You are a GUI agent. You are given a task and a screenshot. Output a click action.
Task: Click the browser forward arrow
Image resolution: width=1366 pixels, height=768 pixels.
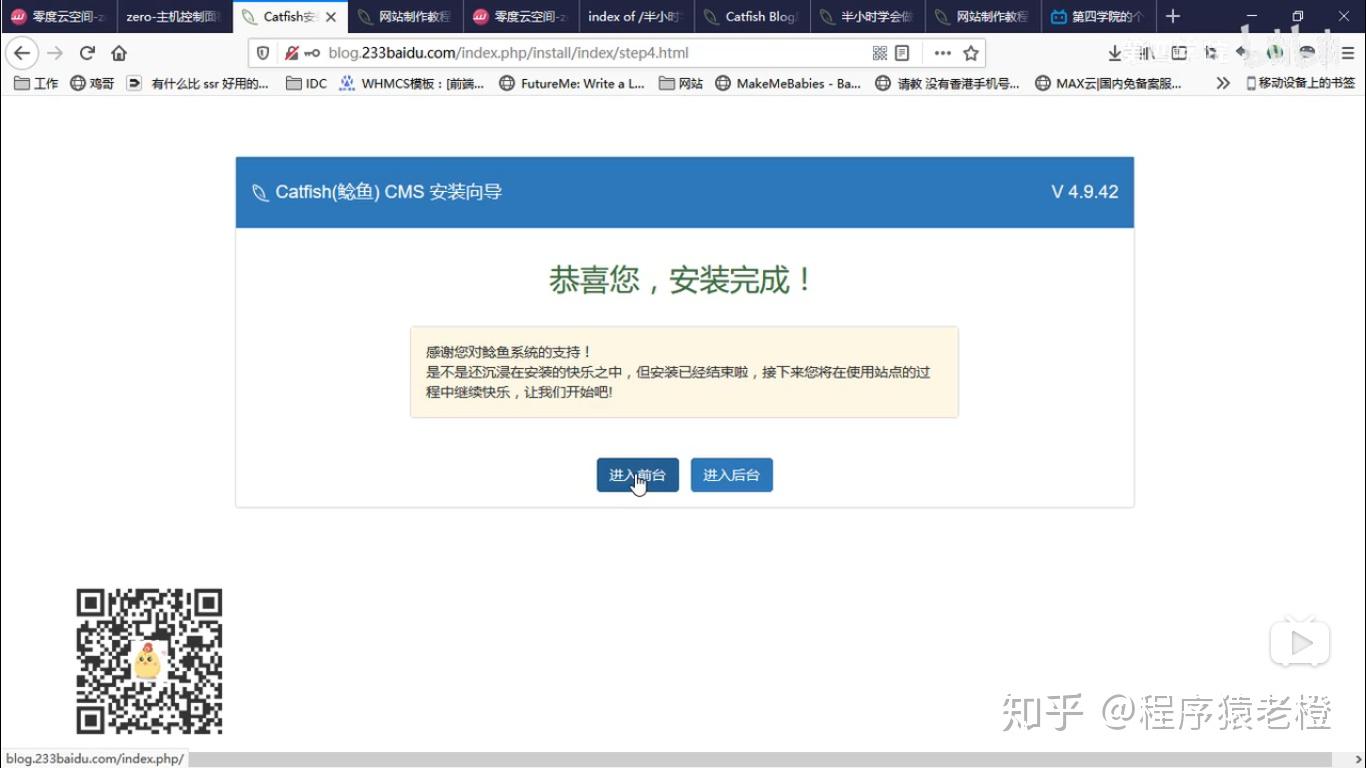(x=55, y=53)
